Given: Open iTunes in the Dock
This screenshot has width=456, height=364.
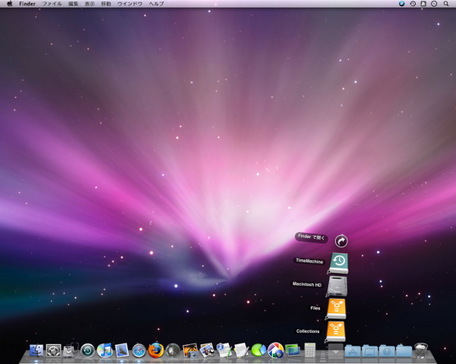Looking at the screenshot, I should pyautogui.click(x=105, y=351).
